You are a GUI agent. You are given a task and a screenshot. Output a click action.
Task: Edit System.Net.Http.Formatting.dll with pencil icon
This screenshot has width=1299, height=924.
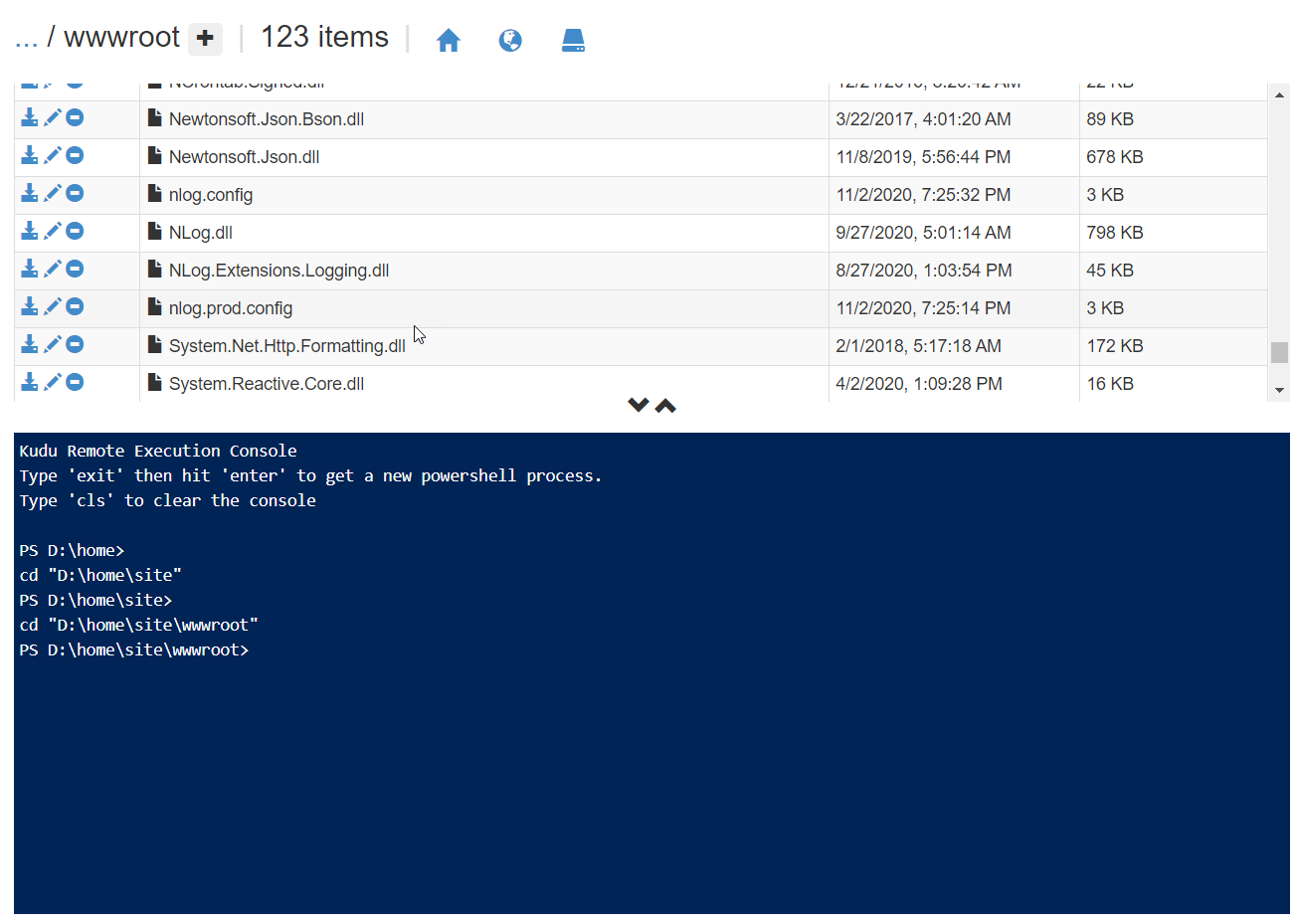[53, 344]
